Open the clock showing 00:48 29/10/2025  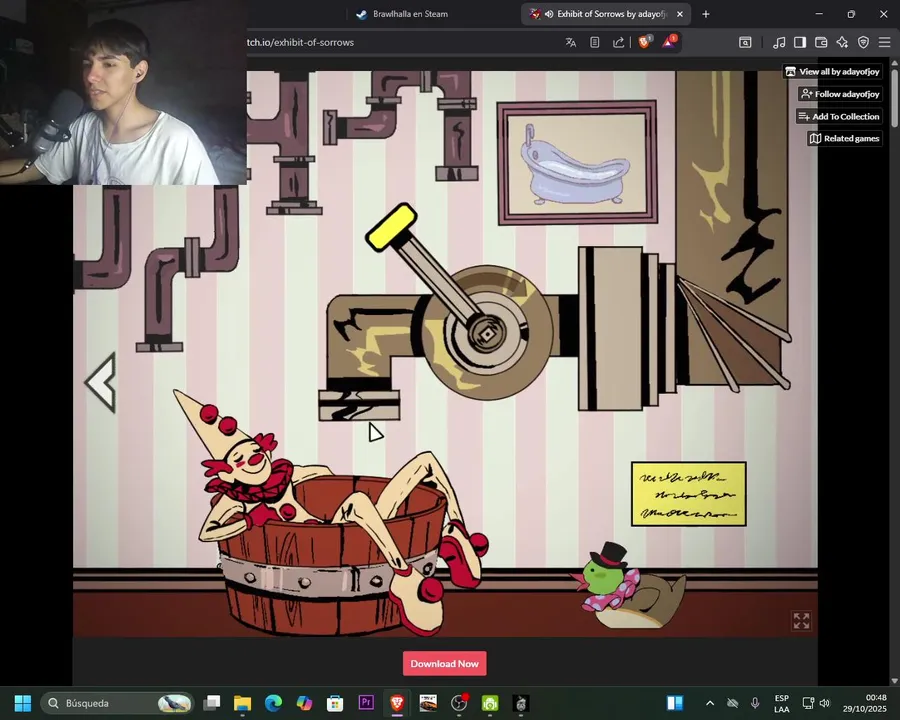point(864,703)
